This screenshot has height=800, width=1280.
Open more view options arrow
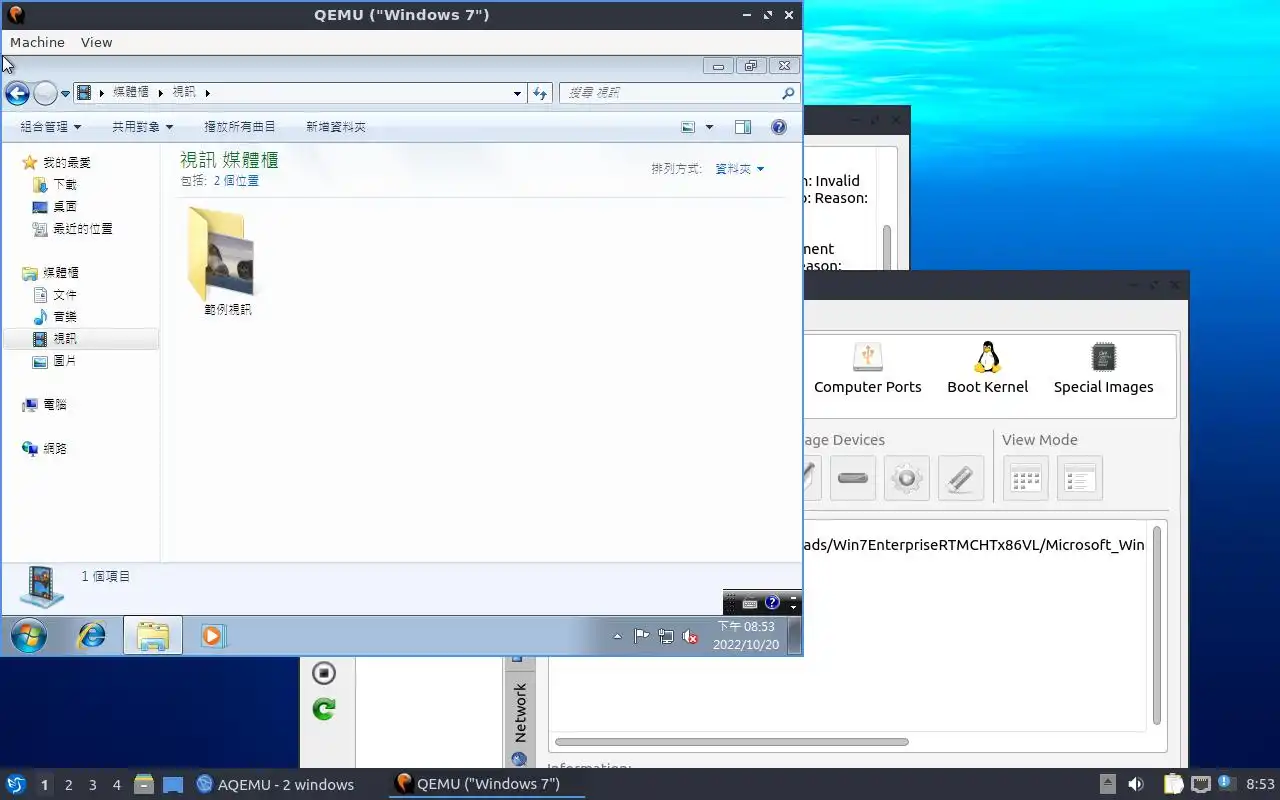pyautogui.click(x=710, y=127)
